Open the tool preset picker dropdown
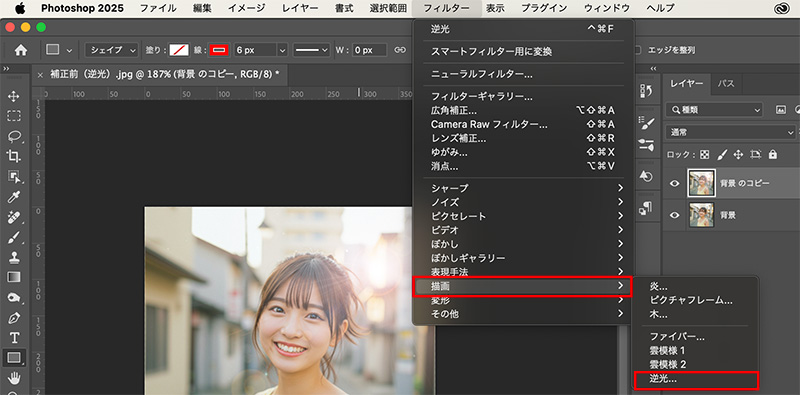Viewport: 800px width, 395px height. pos(59,50)
